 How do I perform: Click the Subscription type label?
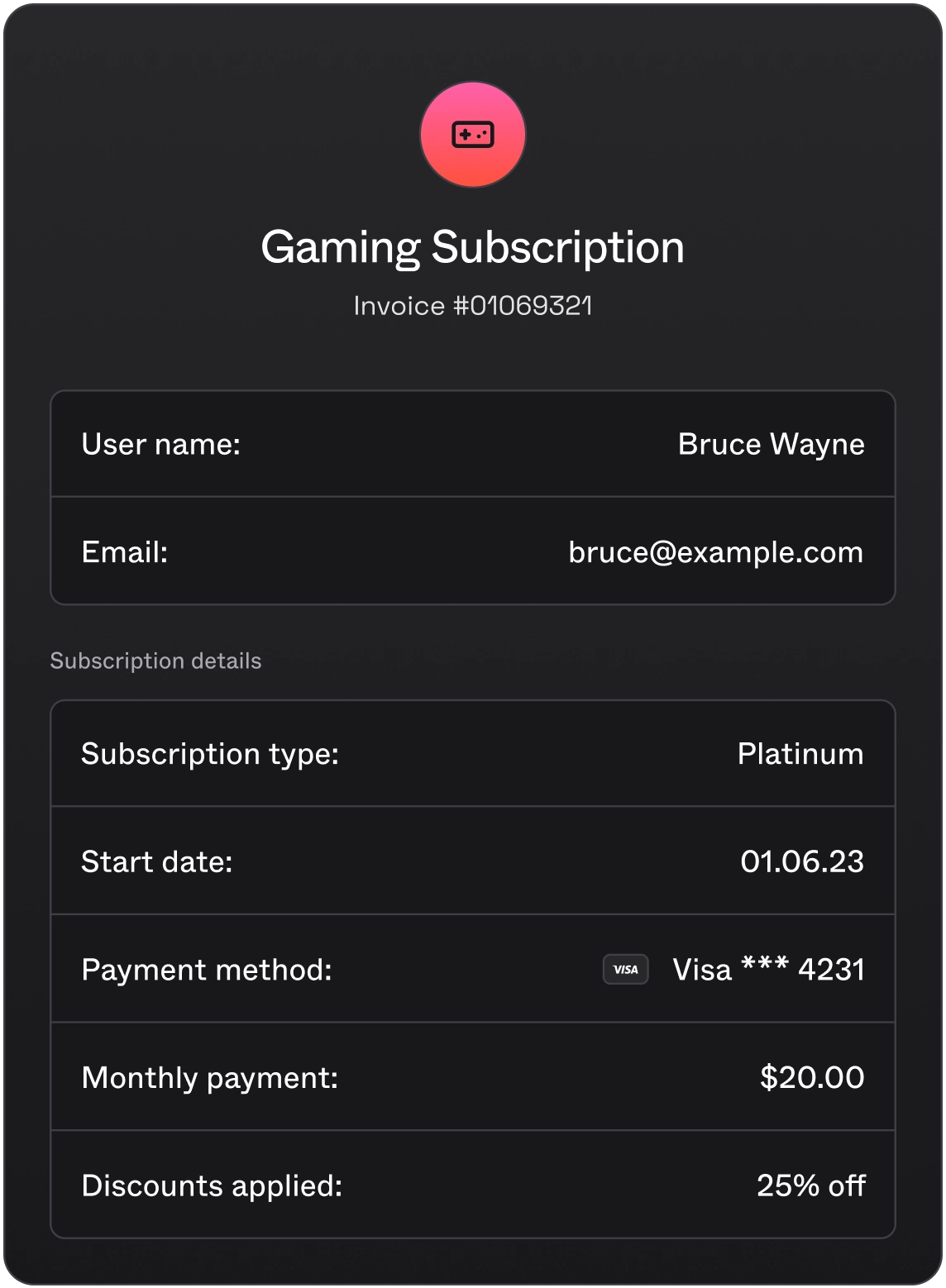click(210, 754)
